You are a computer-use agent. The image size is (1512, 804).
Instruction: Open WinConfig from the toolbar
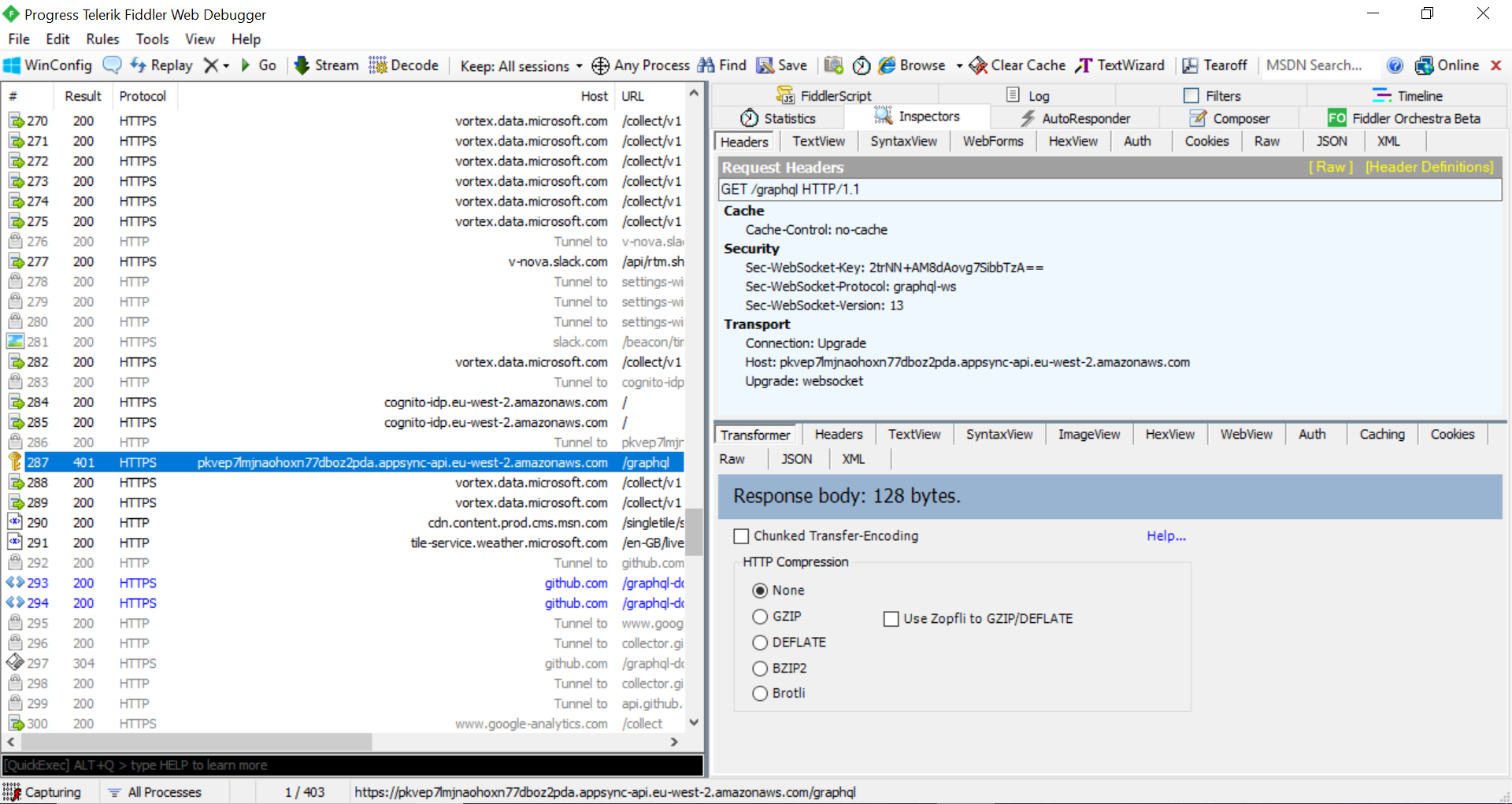point(47,65)
